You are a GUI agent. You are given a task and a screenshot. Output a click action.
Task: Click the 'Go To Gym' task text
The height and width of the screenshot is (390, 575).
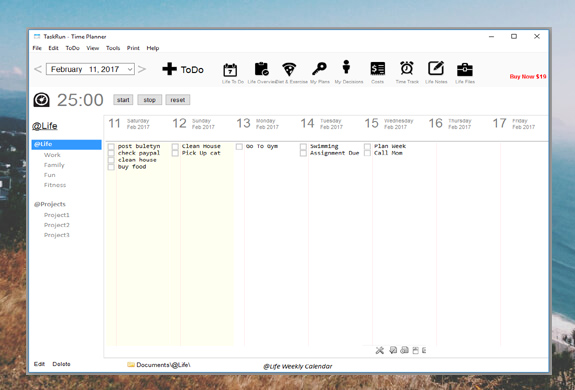[x=262, y=147]
